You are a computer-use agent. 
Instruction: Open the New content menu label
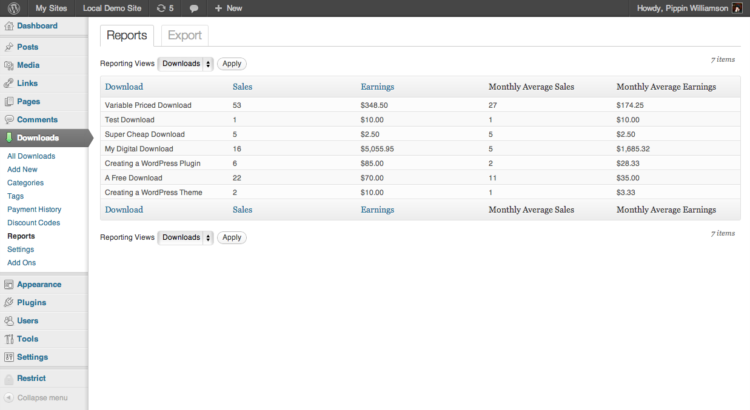coord(234,8)
